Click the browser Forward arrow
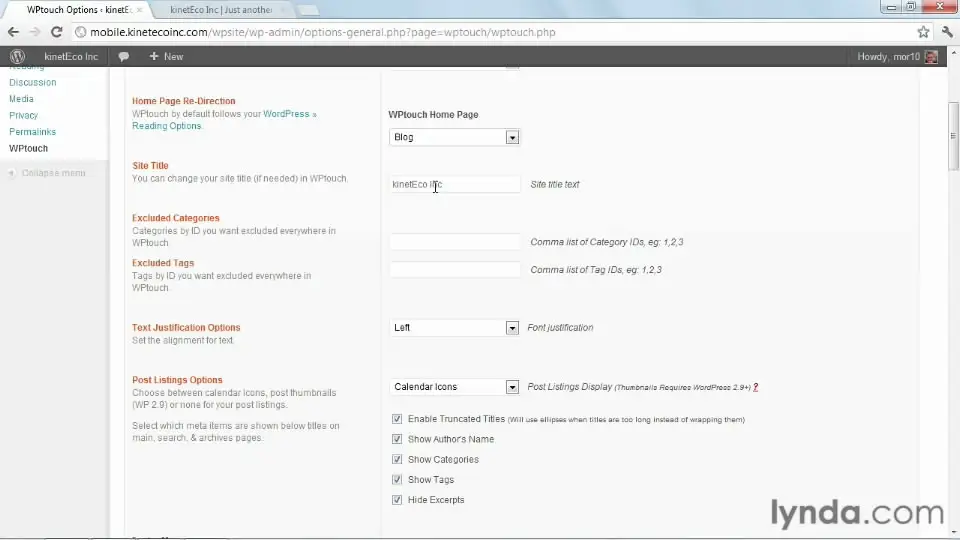Viewport: 960px width, 540px height. coord(35,32)
